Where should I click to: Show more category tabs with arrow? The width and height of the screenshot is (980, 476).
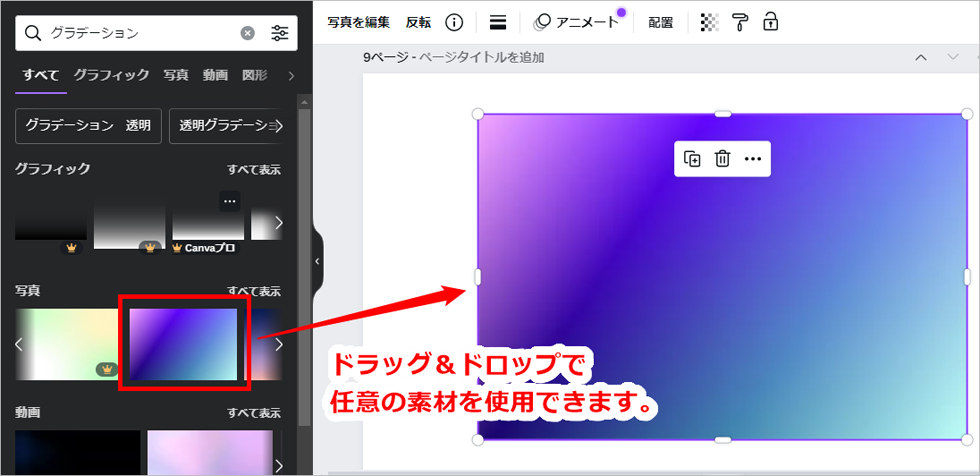(291, 76)
